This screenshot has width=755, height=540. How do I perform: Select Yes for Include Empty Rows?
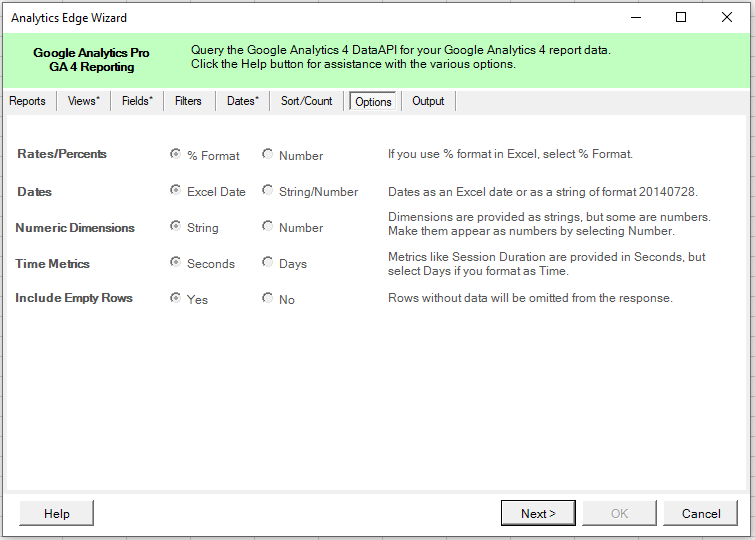(175, 298)
